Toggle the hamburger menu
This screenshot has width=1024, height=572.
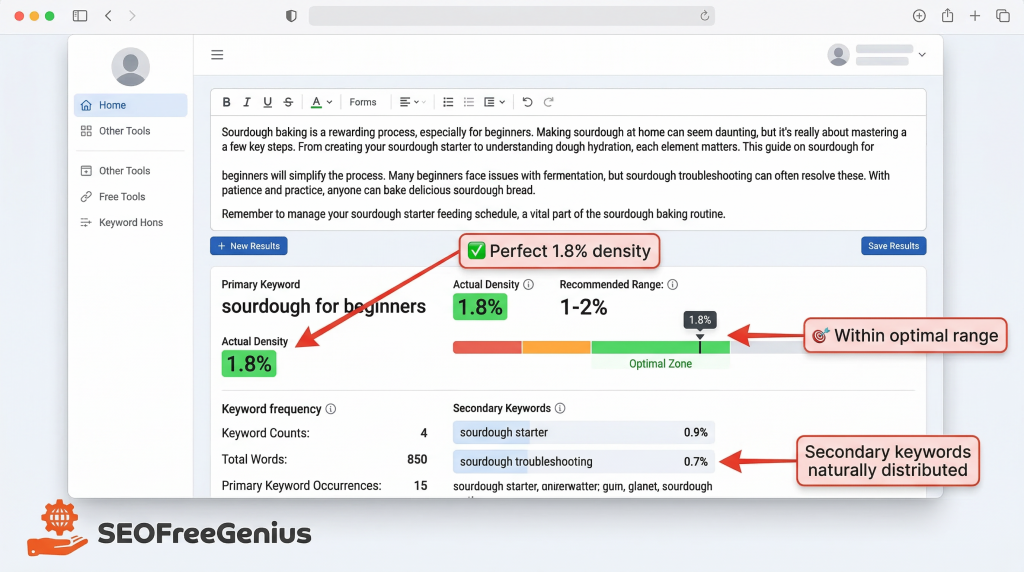point(217,55)
